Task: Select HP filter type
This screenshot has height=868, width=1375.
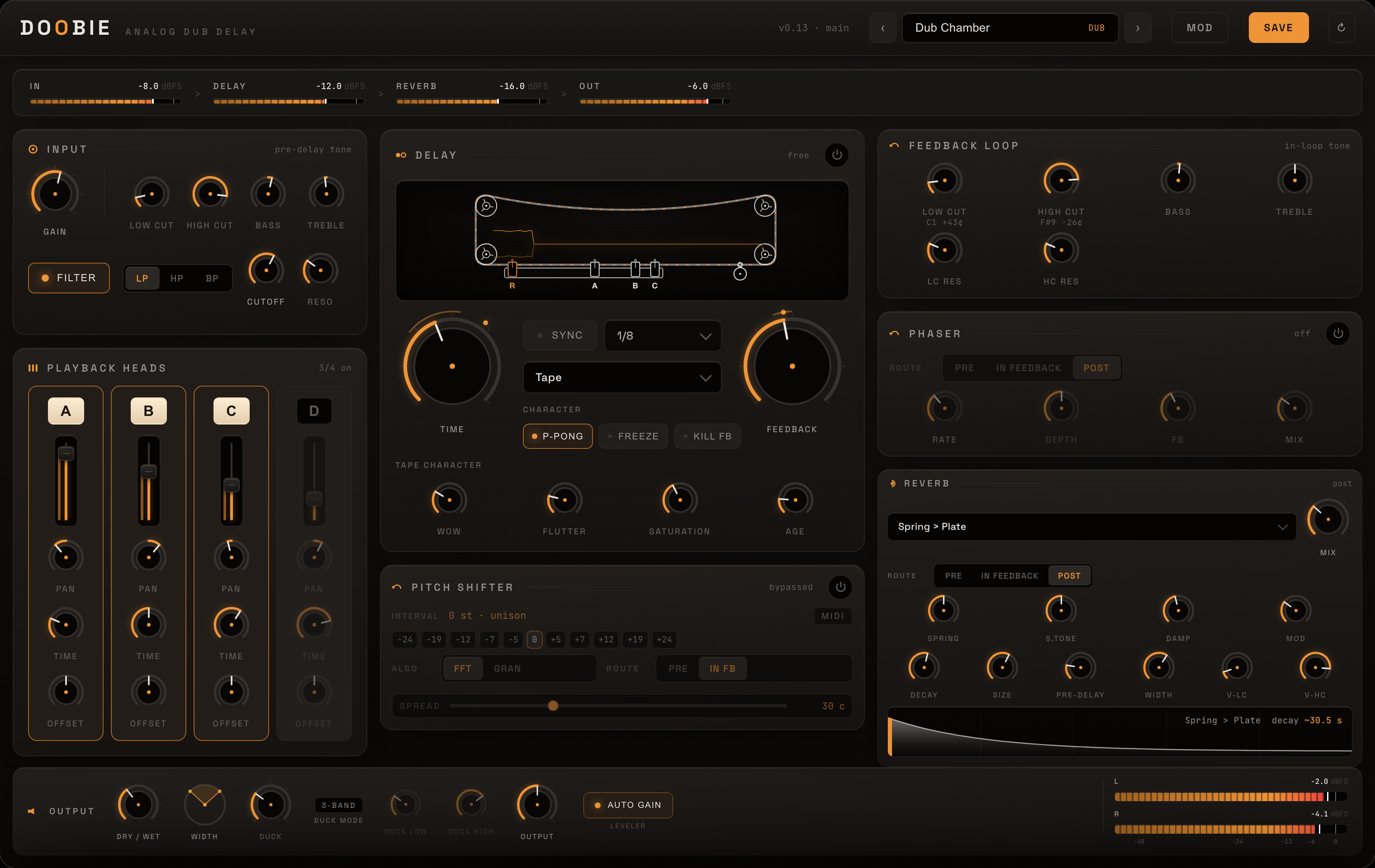Action: (x=176, y=278)
